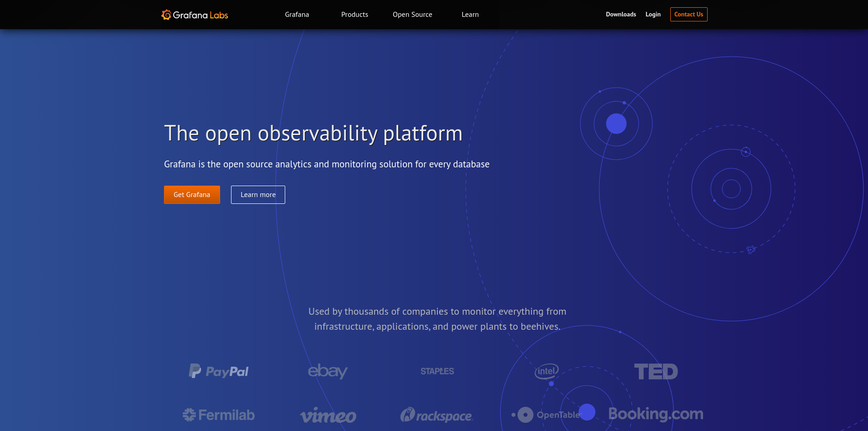
Task: Click the PayPal logo
Action: tap(219, 371)
